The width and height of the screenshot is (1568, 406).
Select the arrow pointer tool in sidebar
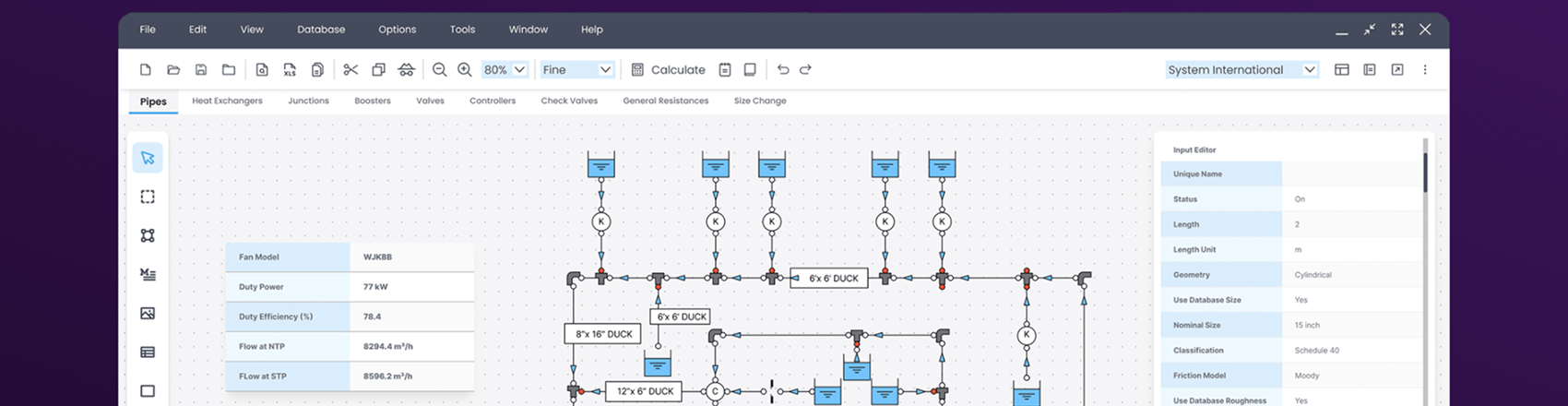(148, 158)
